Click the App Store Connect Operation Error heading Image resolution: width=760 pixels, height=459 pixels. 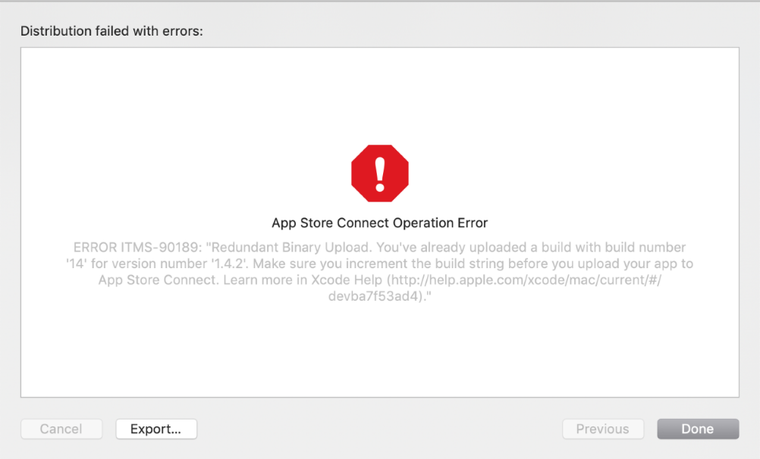click(380, 223)
